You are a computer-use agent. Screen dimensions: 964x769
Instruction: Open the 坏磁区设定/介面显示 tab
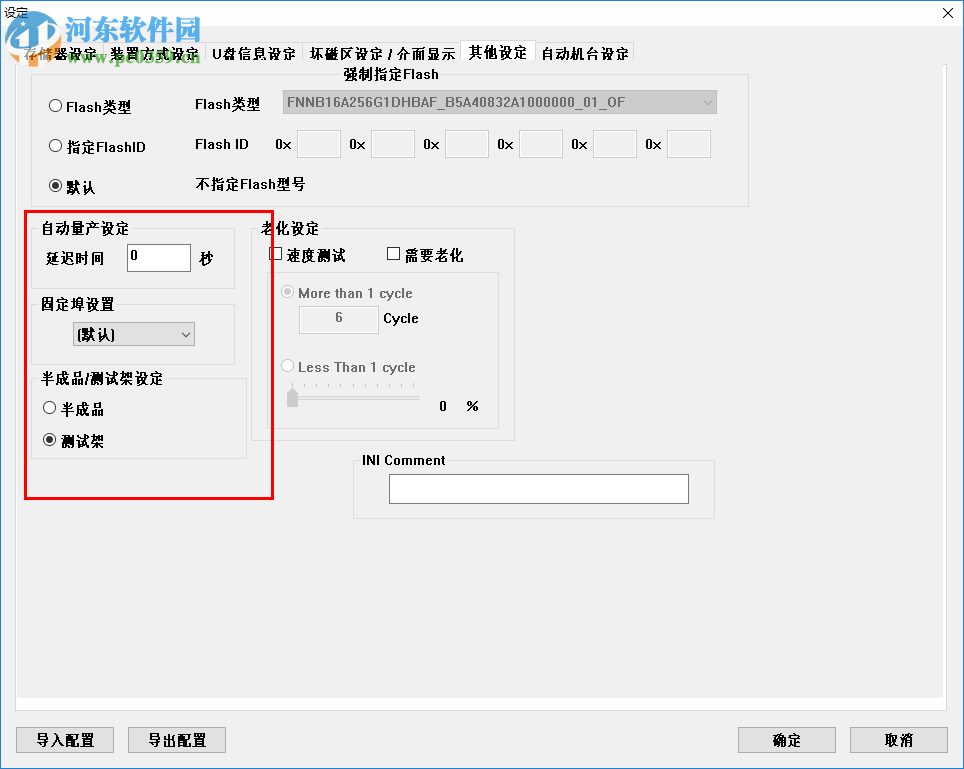tap(385, 54)
